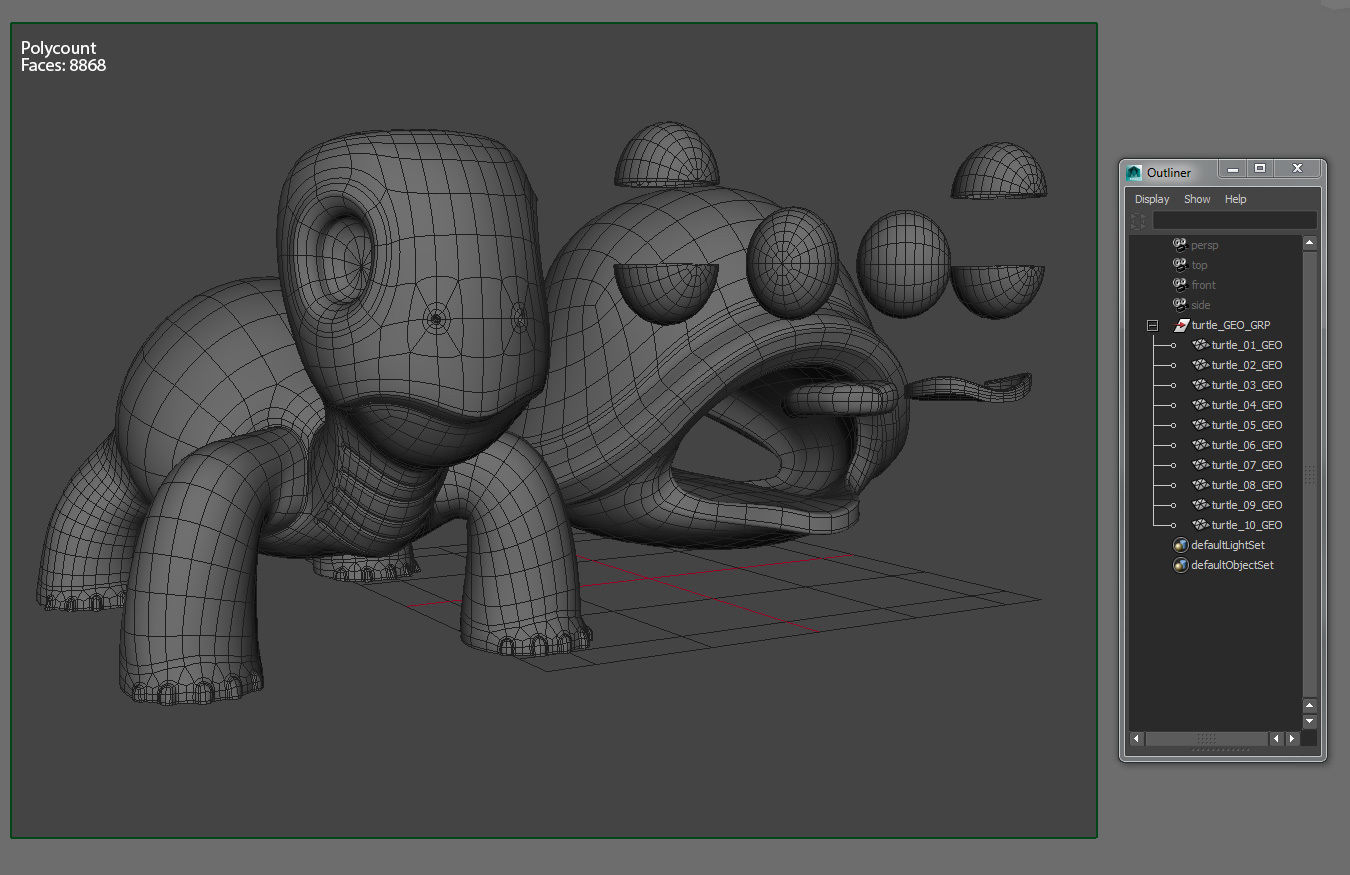Maximize the Outliner window

(1260, 169)
